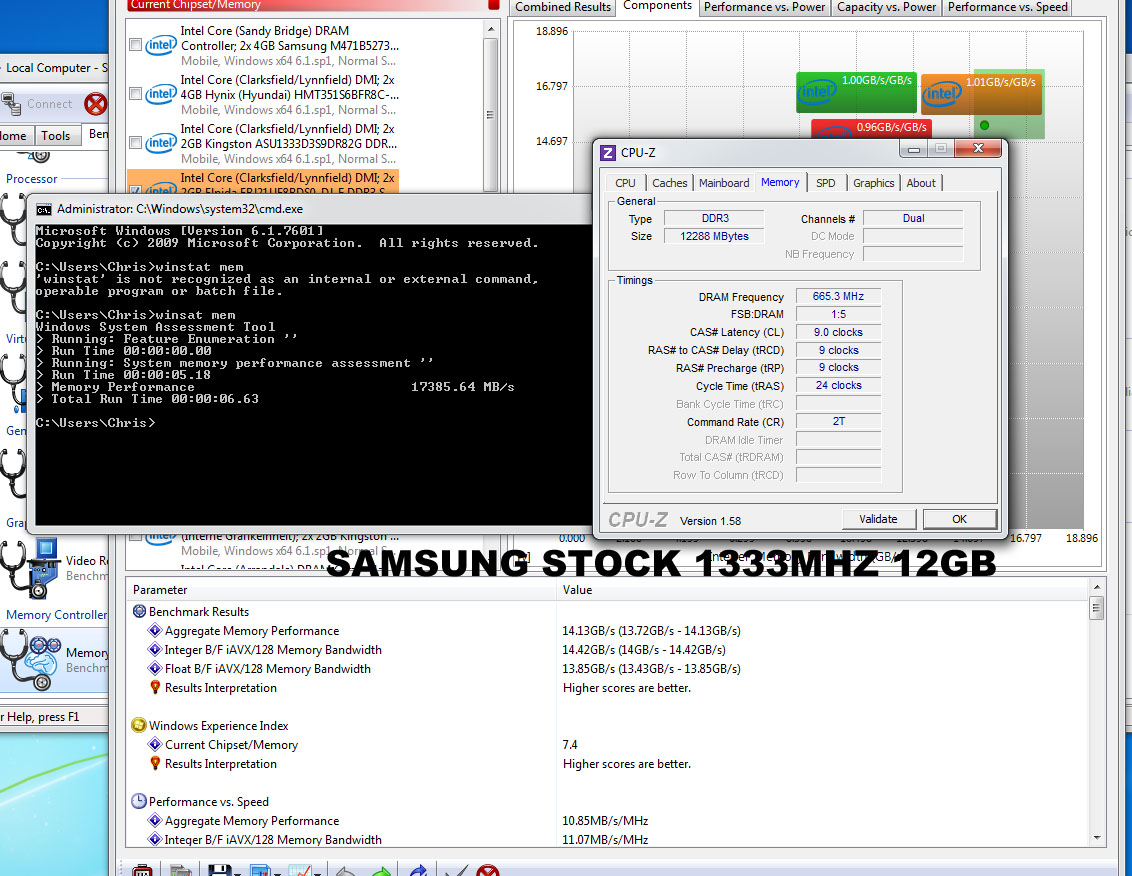This screenshot has height=876, width=1132.
Task: Click the floppy disk save icon in bottom toolbar
Action: (219, 870)
